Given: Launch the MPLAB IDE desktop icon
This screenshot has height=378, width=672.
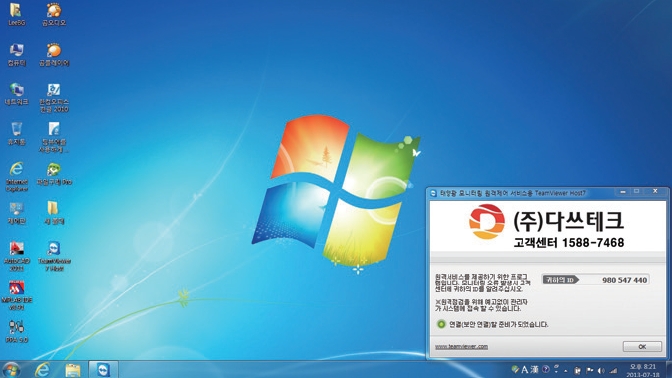Looking at the screenshot, I should coord(16,295).
